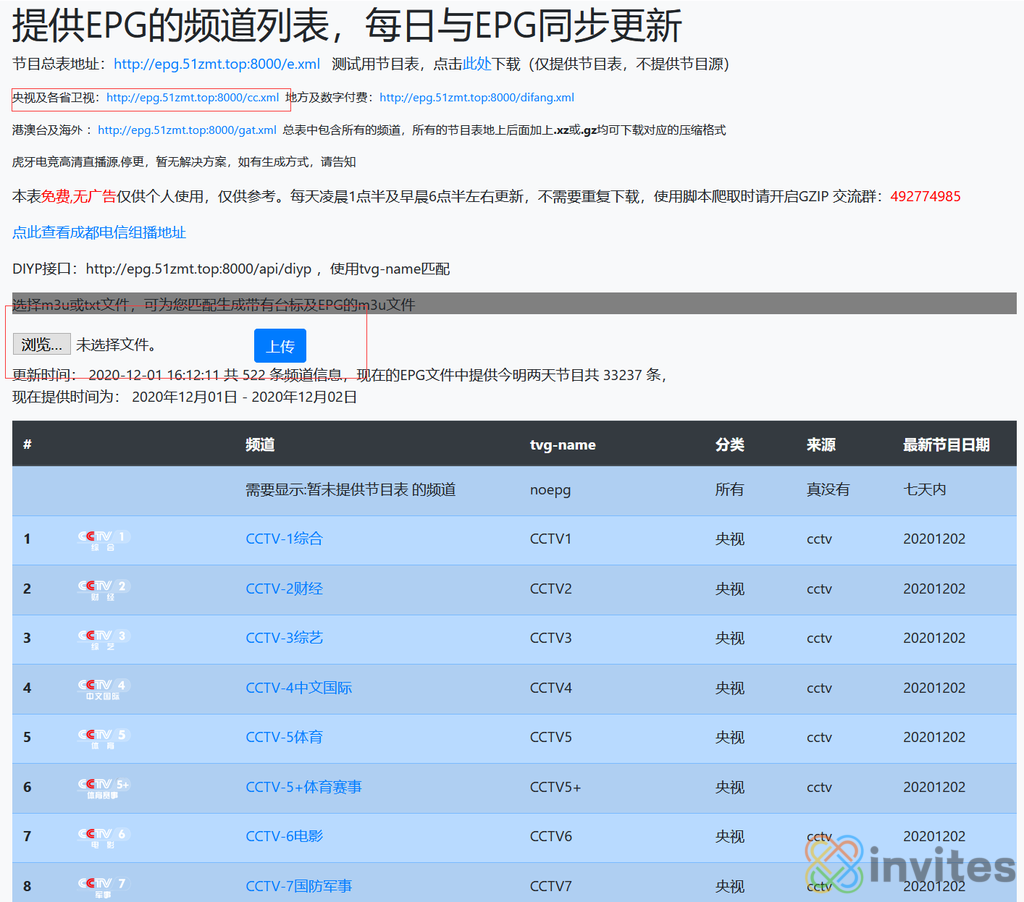This screenshot has height=902, width=1024.
Task: Click the cctv source in CCTV-5 row
Action: (819, 737)
